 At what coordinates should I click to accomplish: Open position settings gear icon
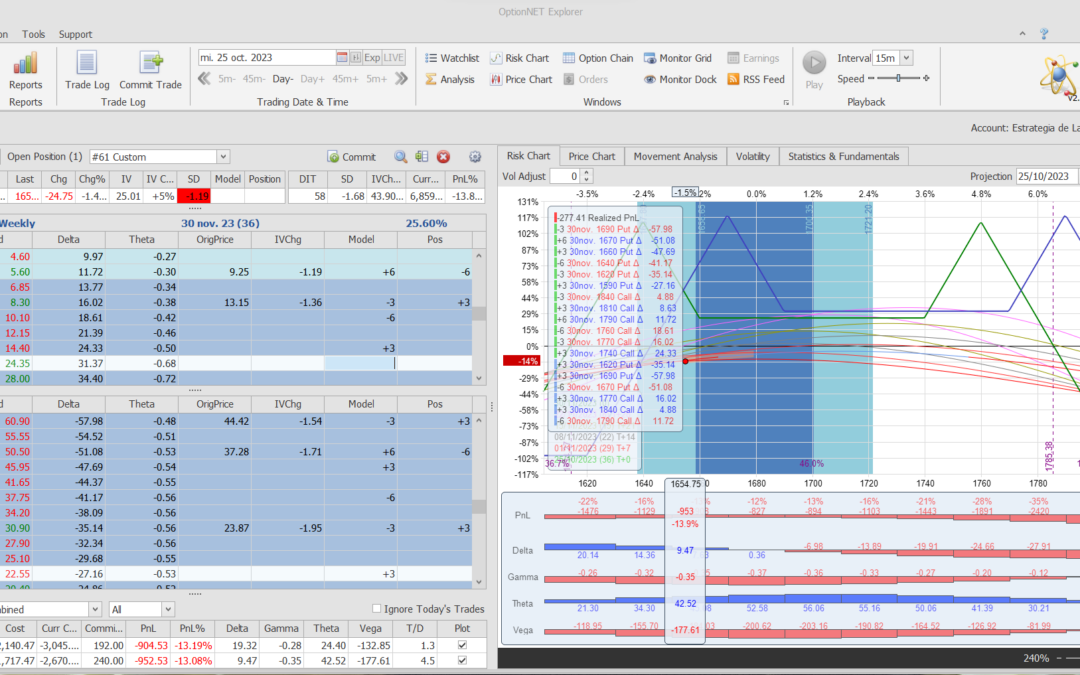475,157
